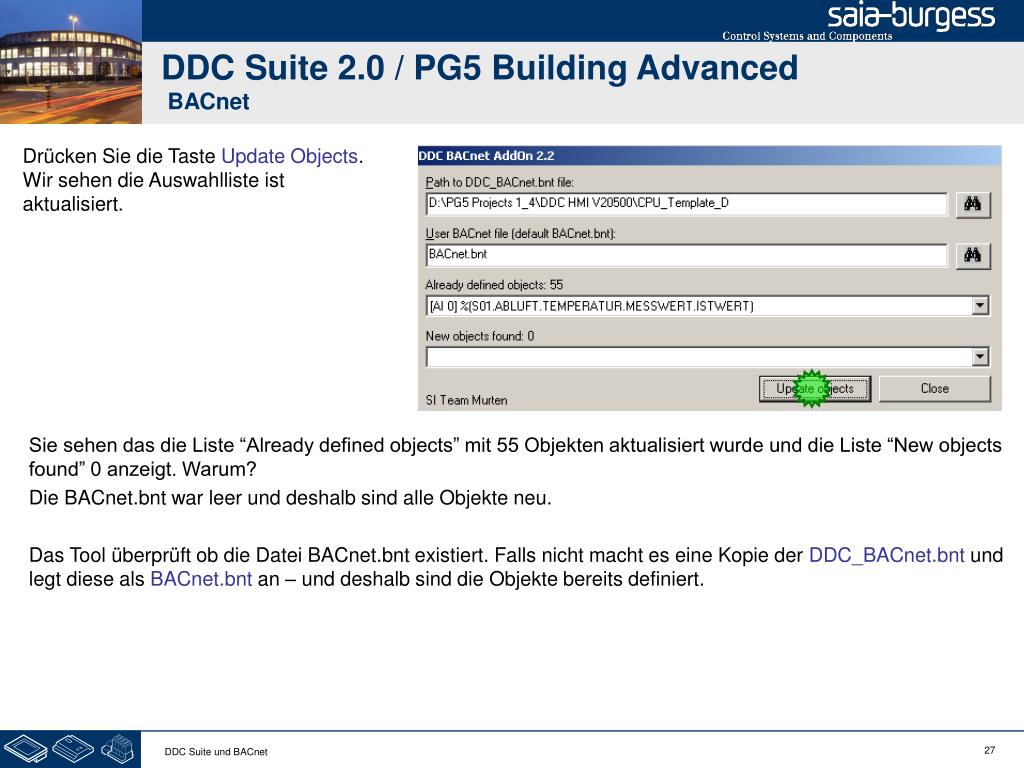The image size is (1024, 768).
Task: Click the 'SI Team Murten' text
Action: 466,400
